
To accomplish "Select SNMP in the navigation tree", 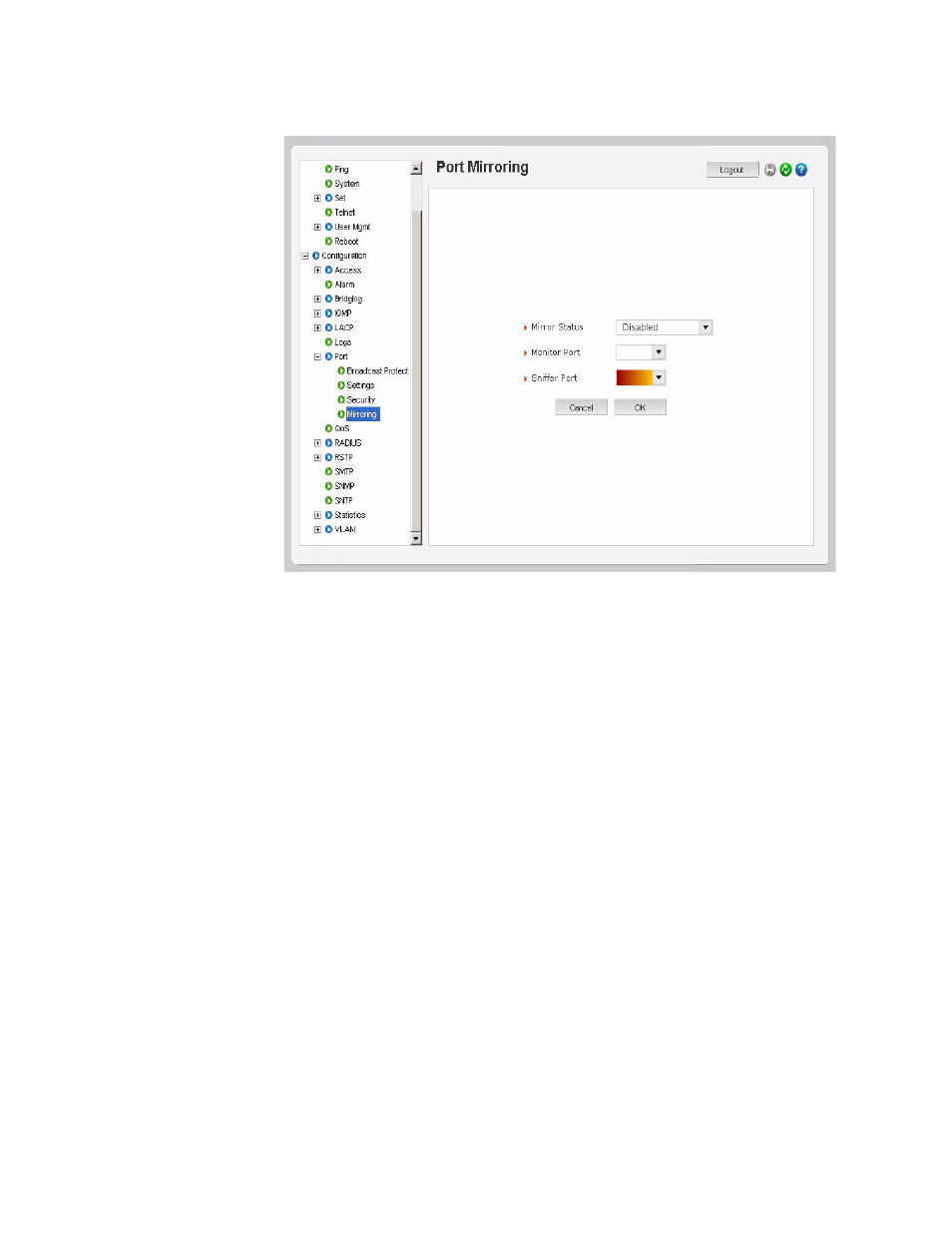I will [344, 486].
